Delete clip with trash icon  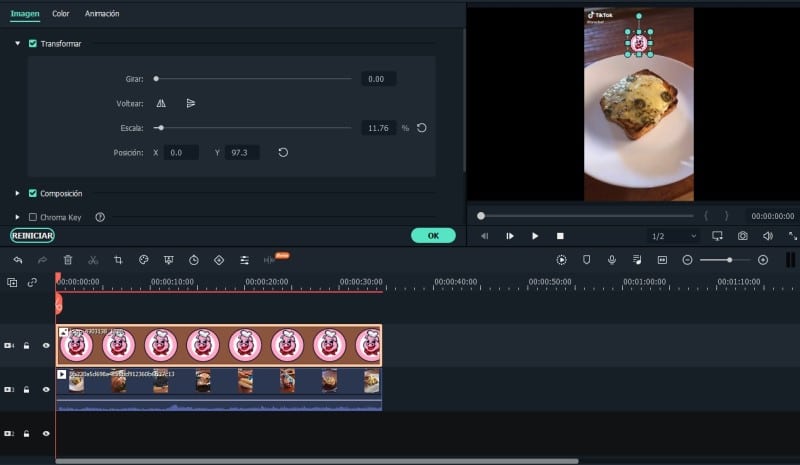point(68,260)
